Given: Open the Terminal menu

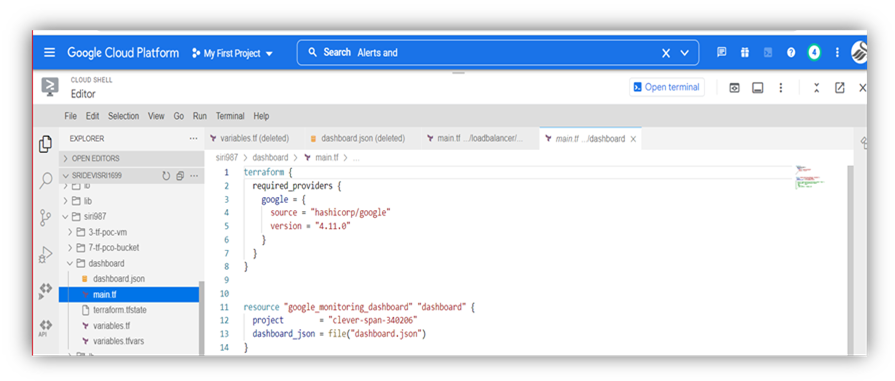Looking at the screenshot, I should [x=230, y=116].
